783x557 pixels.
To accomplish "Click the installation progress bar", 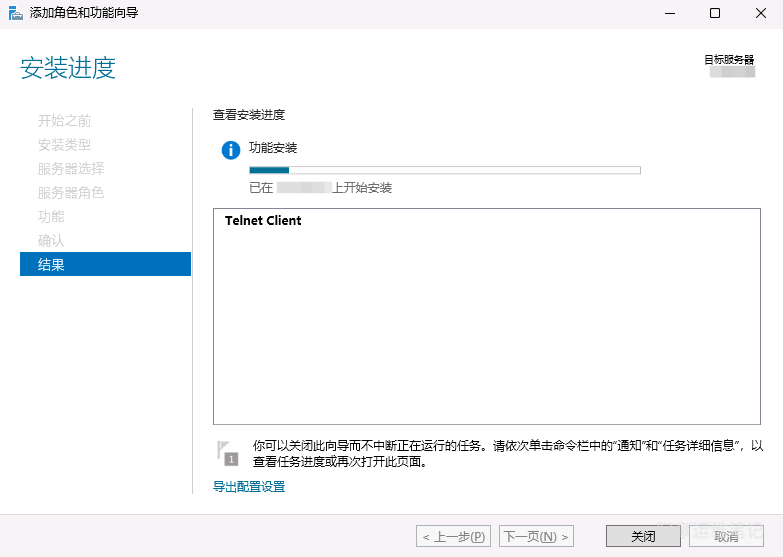I will point(444,170).
